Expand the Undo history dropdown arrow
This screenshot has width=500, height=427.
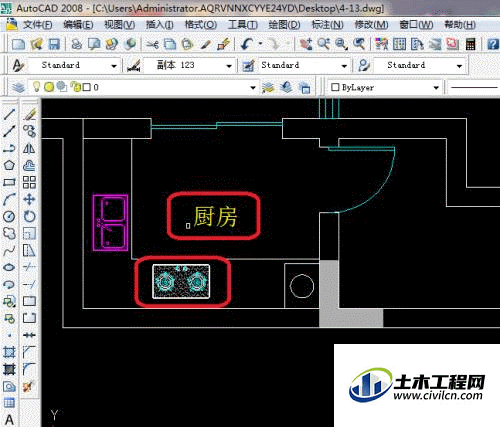[260, 44]
